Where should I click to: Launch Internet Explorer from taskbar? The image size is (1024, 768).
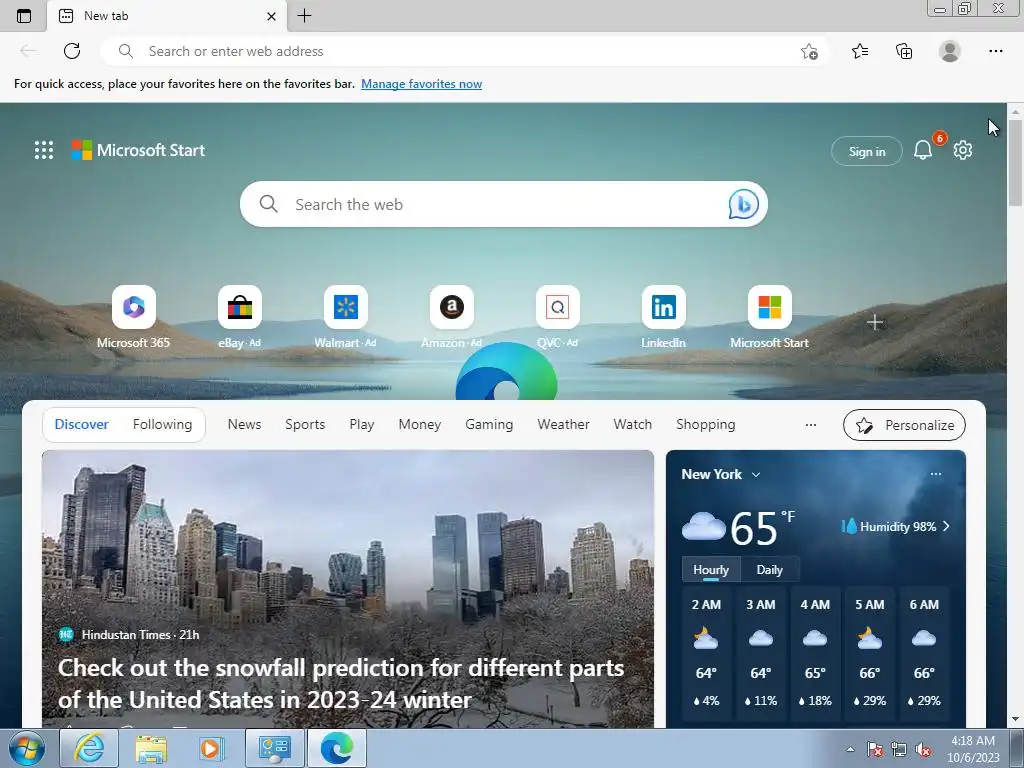point(89,748)
